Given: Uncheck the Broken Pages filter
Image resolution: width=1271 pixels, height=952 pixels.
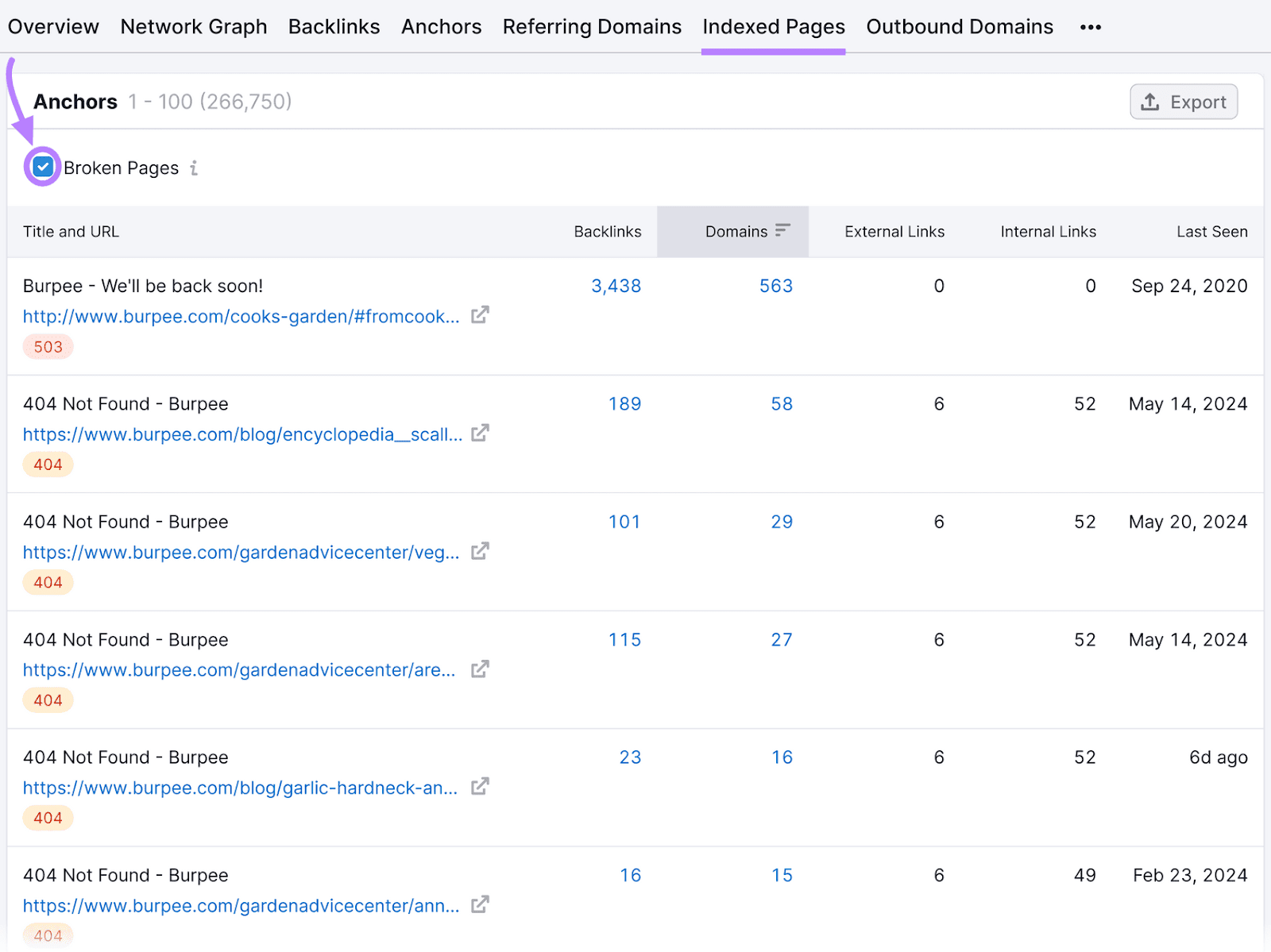Looking at the screenshot, I should [43, 167].
